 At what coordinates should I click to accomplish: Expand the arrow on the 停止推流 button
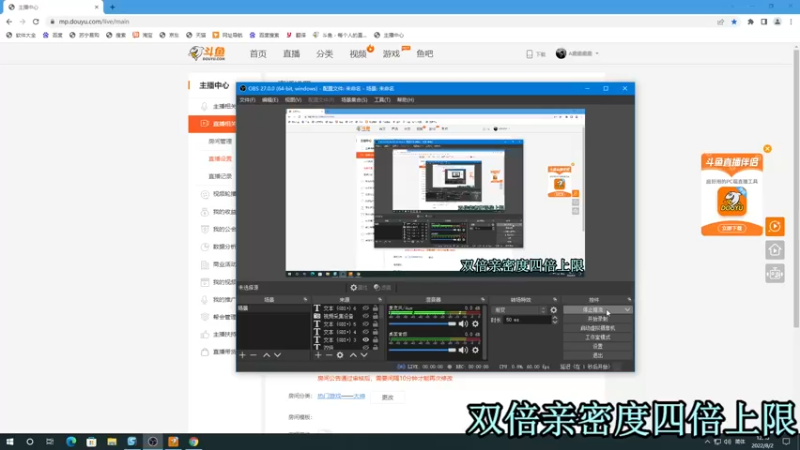coord(627,310)
